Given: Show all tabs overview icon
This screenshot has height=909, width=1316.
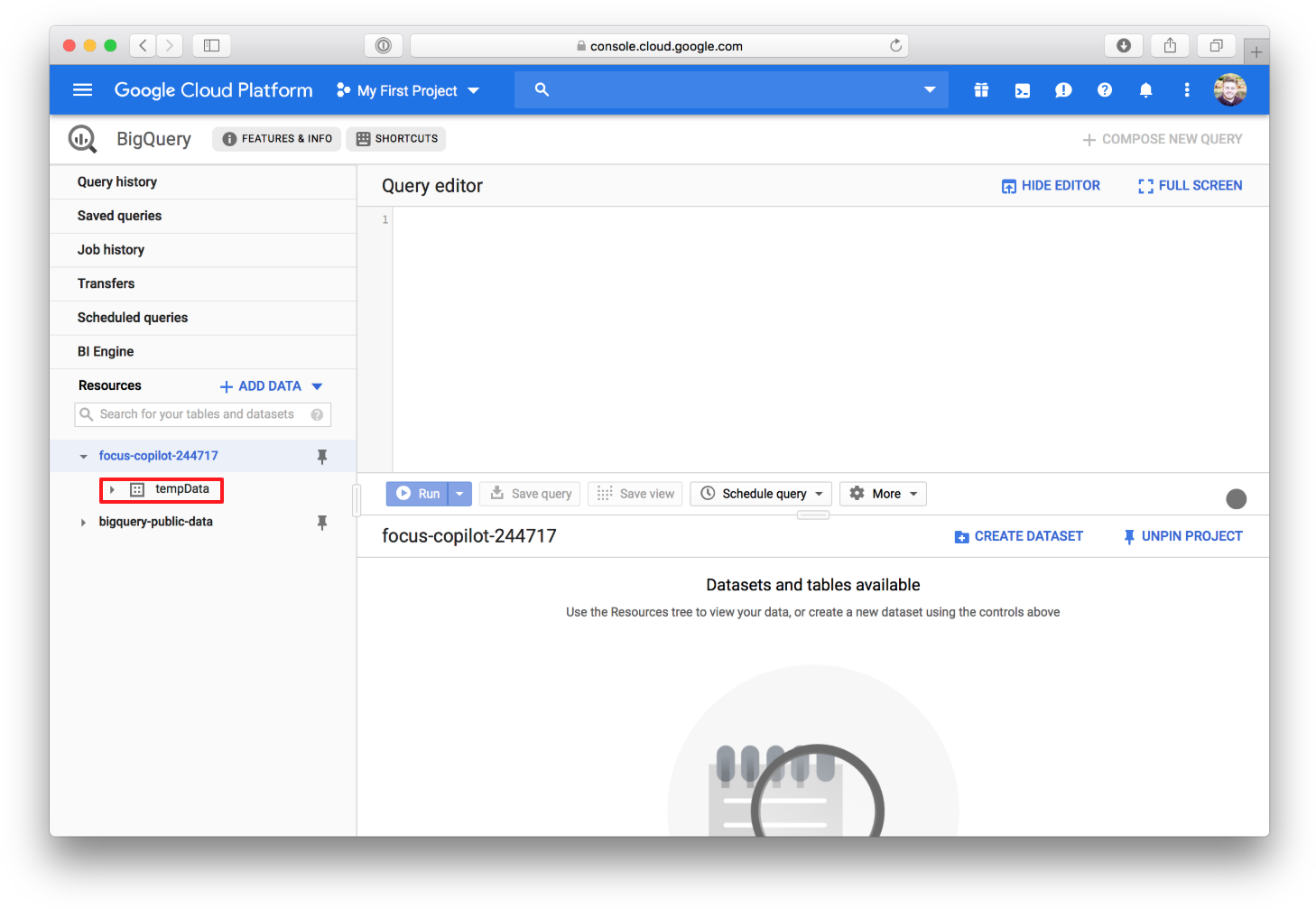Looking at the screenshot, I should tap(1216, 45).
